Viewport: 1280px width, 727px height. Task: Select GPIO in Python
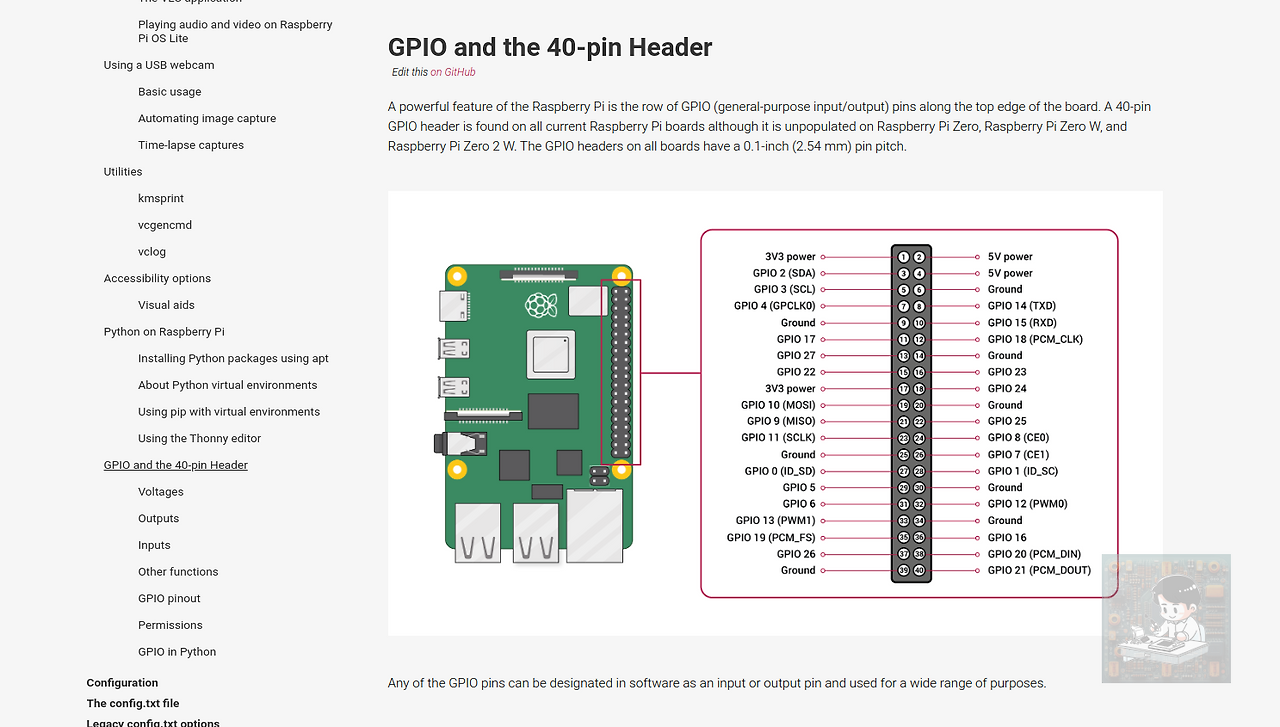pos(177,651)
